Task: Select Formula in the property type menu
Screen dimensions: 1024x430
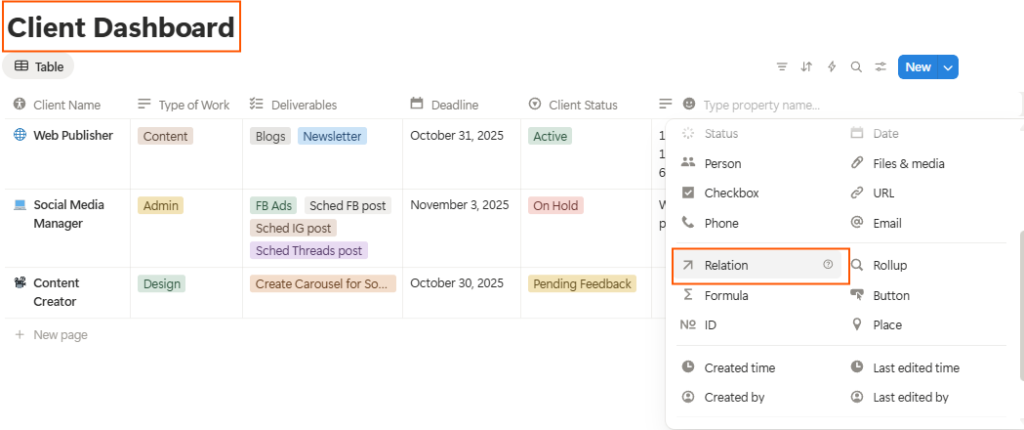Action: point(726,295)
